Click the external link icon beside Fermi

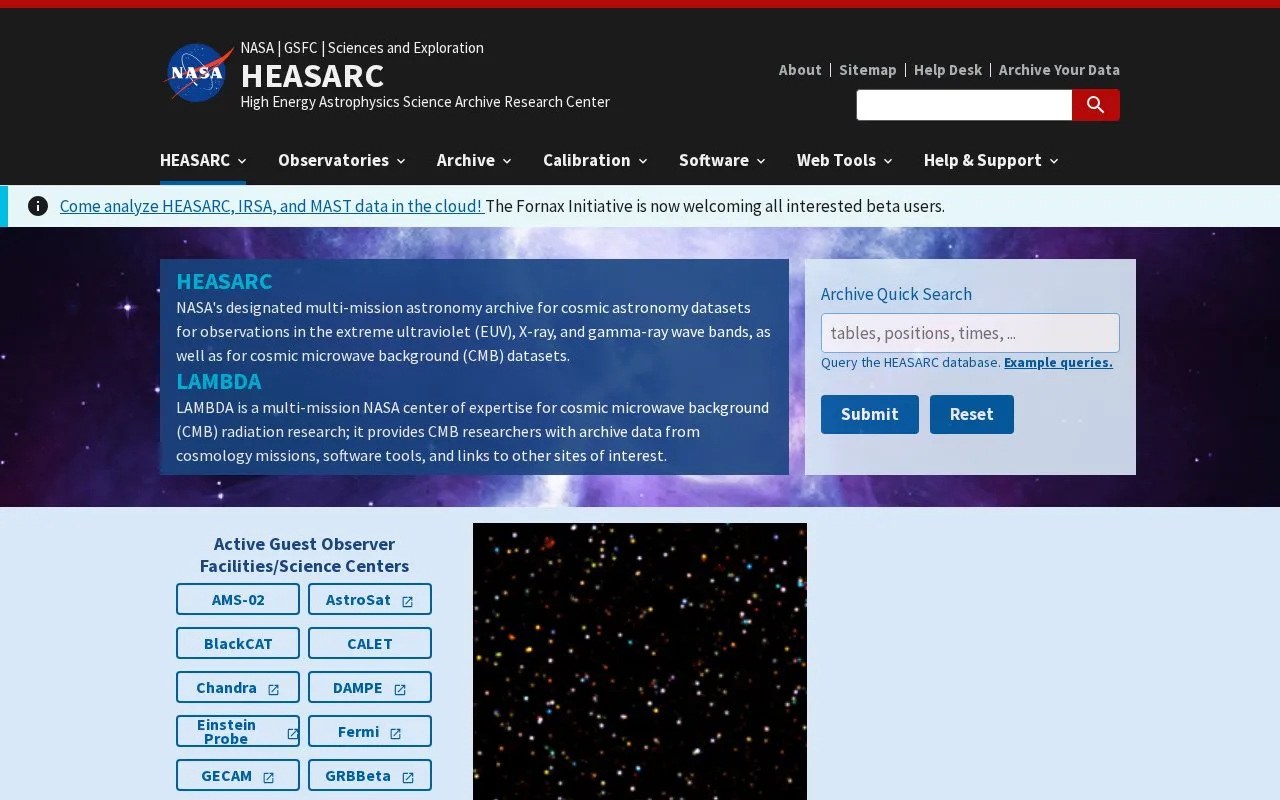pos(395,733)
